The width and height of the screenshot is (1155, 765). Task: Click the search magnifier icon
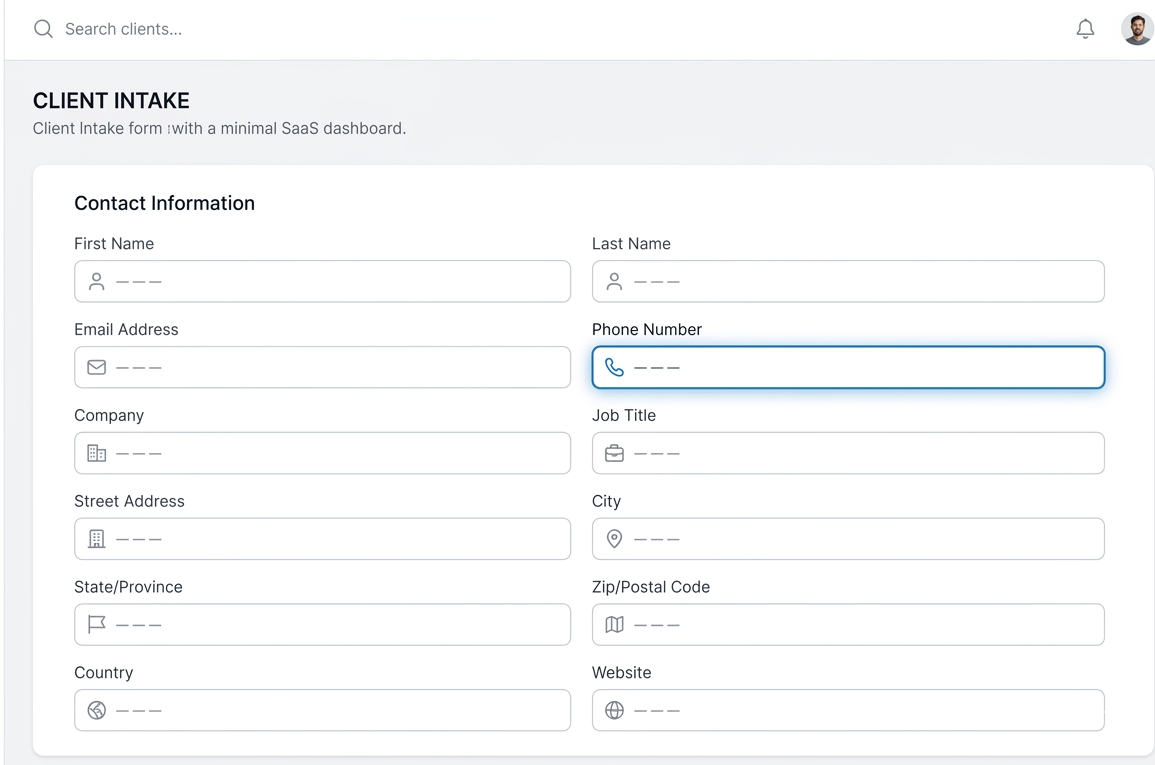pos(43,29)
